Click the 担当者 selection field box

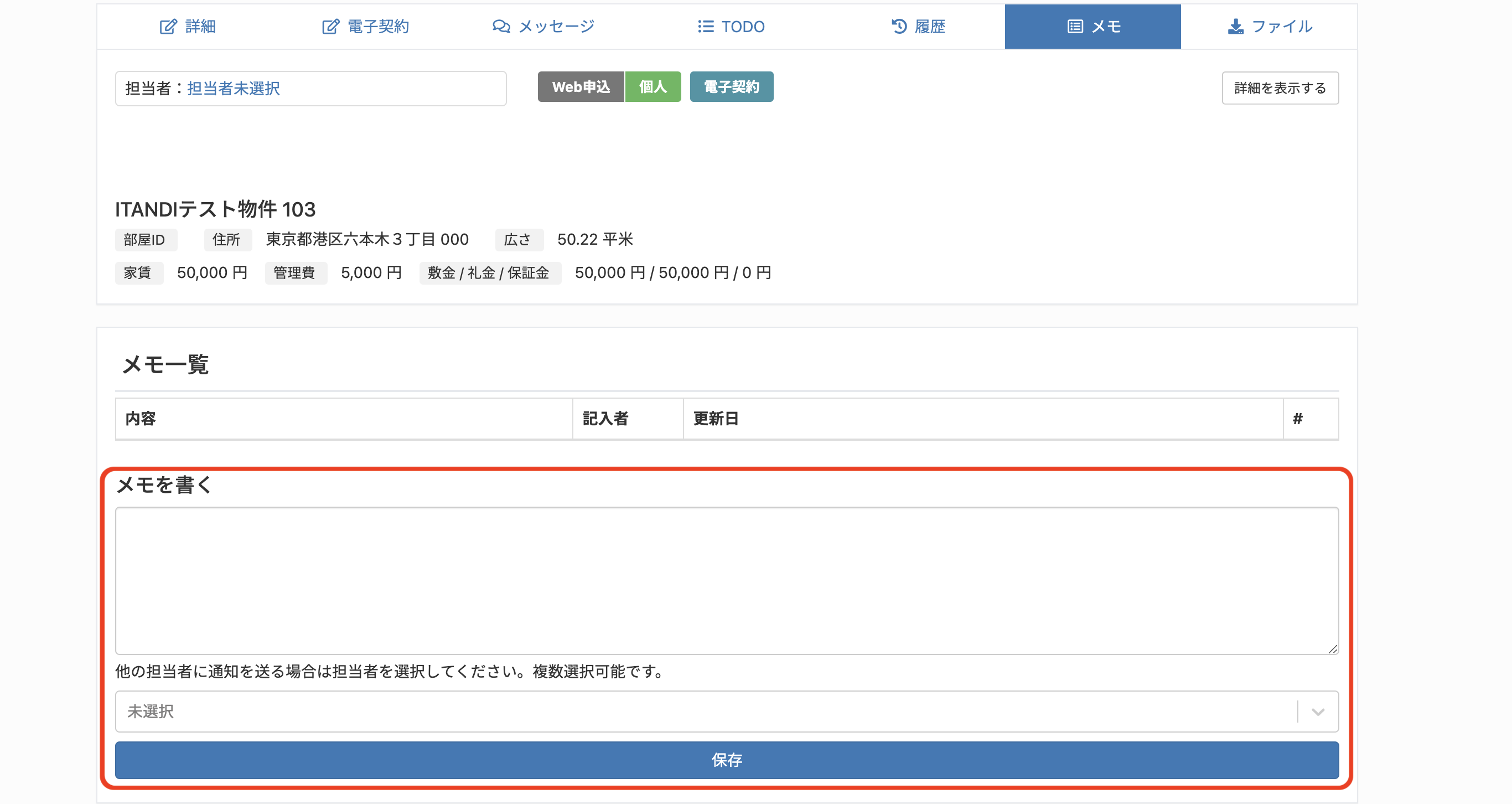coord(310,88)
